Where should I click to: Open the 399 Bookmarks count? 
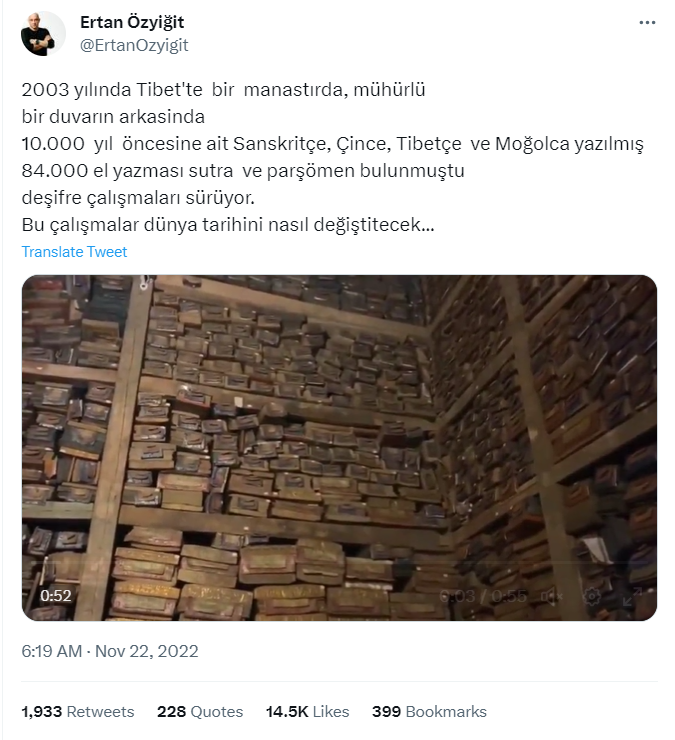[x=430, y=712]
